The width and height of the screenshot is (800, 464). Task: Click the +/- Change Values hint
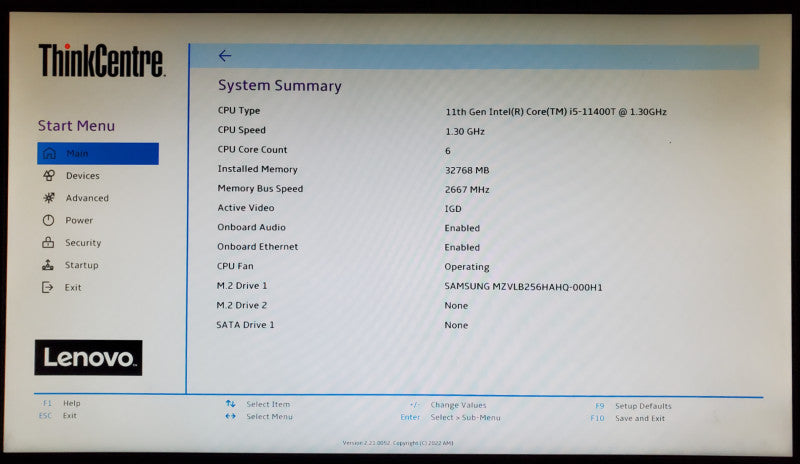coord(448,405)
